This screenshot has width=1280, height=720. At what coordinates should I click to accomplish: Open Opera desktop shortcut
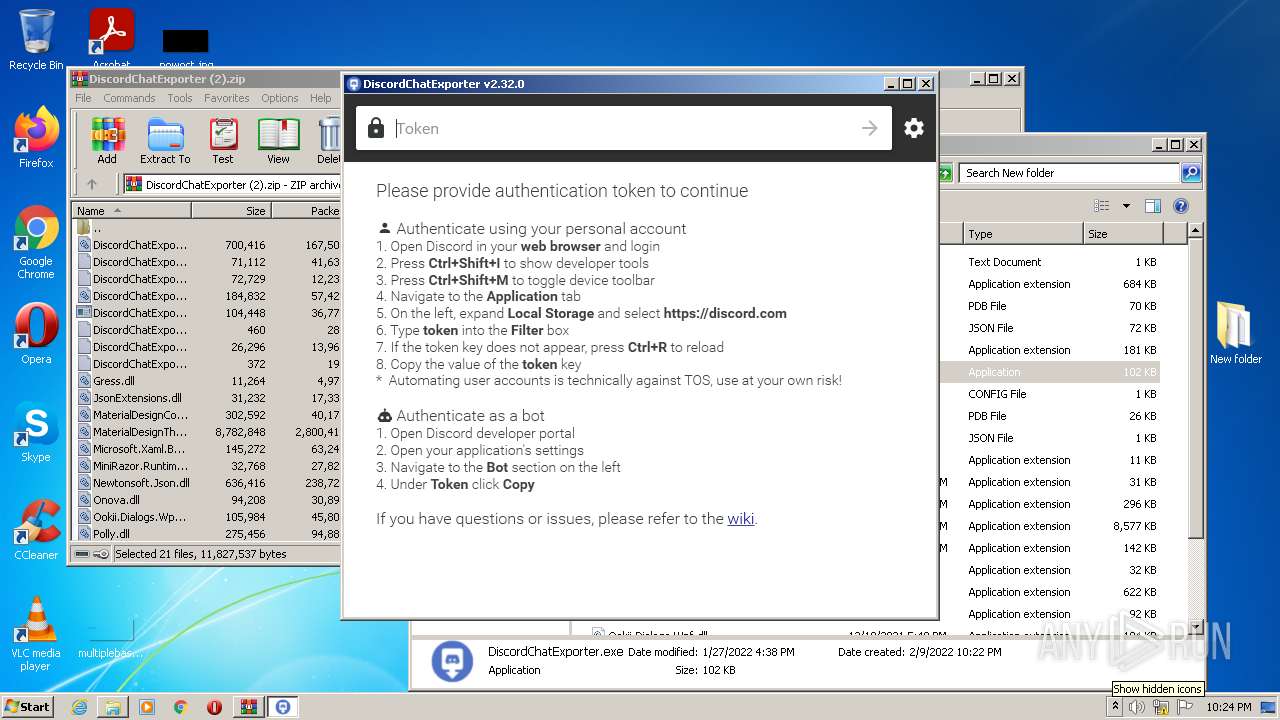(36, 334)
